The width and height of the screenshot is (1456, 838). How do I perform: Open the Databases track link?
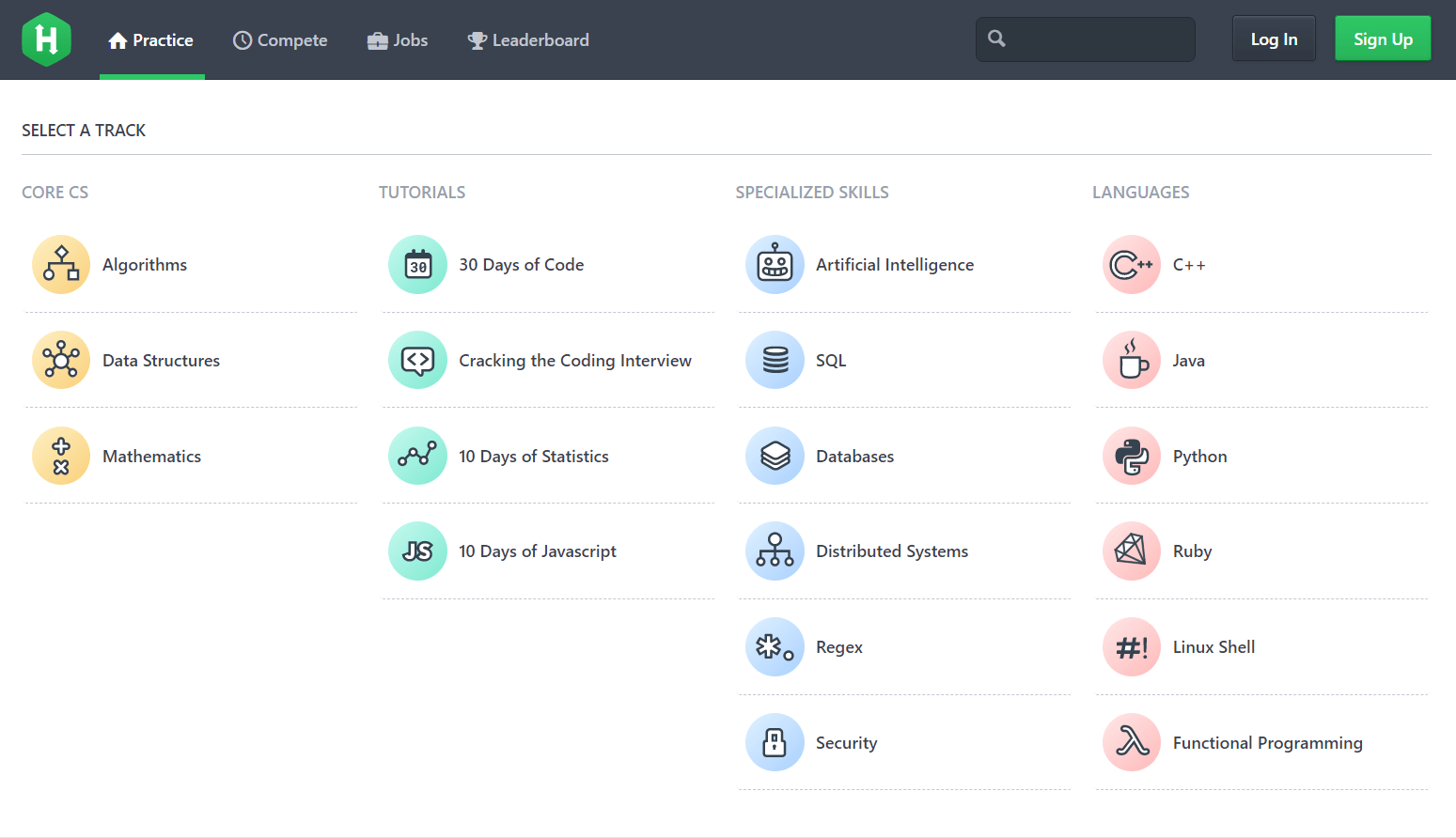tap(855, 457)
